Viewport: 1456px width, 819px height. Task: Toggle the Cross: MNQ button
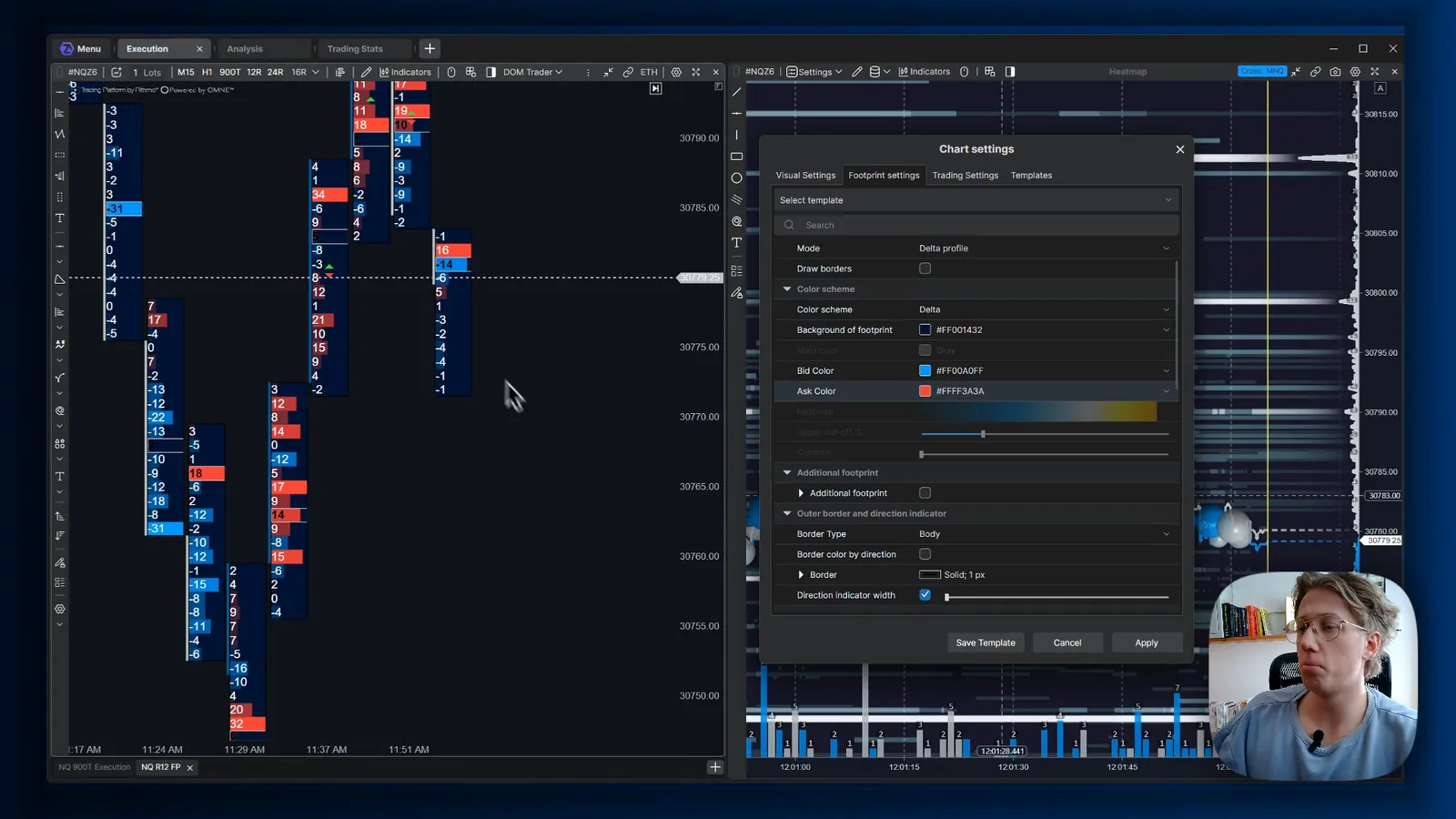pyautogui.click(x=1262, y=72)
